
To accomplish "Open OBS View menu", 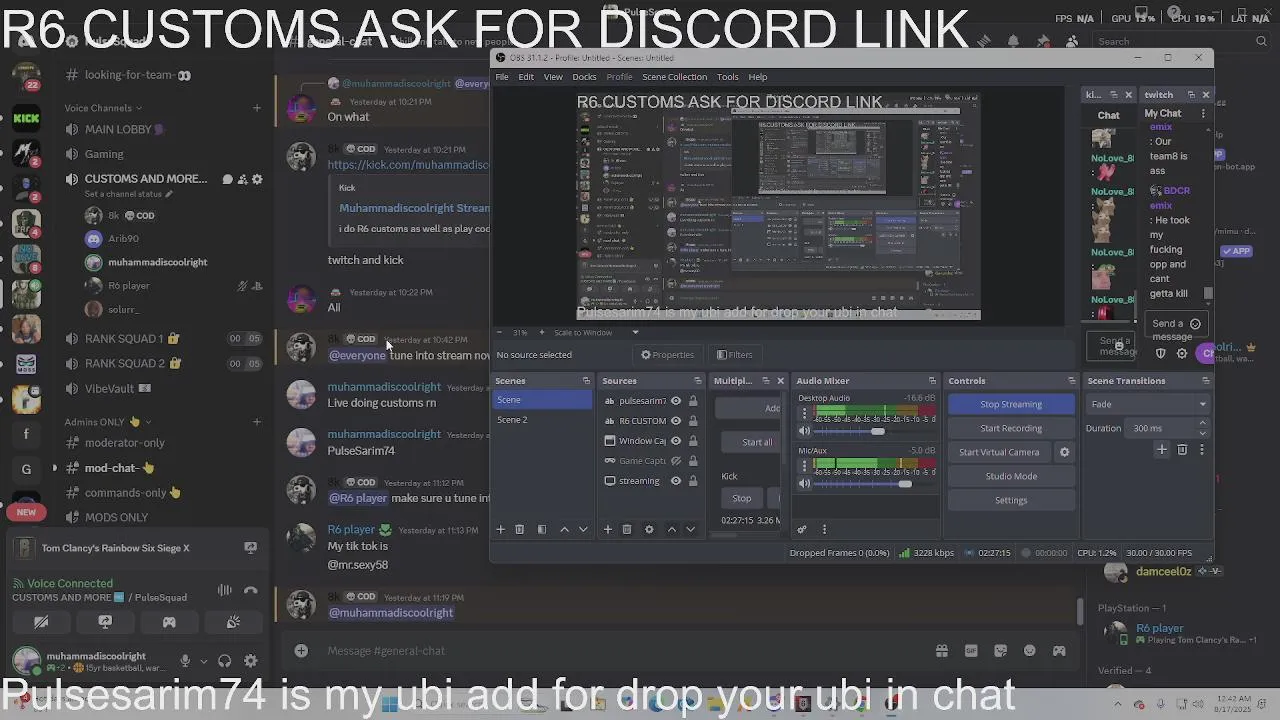I will (x=553, y=77).
